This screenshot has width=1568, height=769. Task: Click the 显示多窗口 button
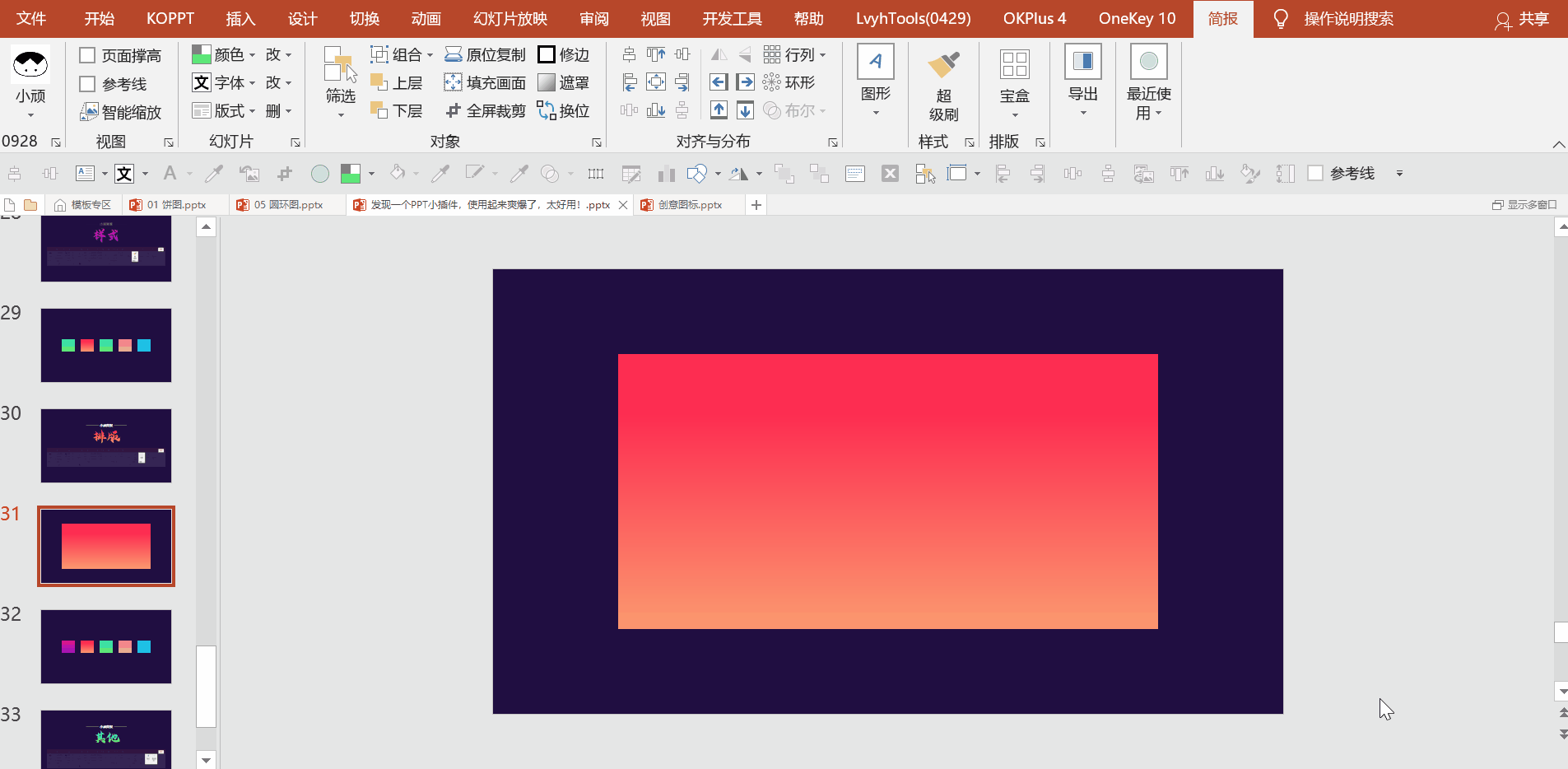pos(1524,205)
